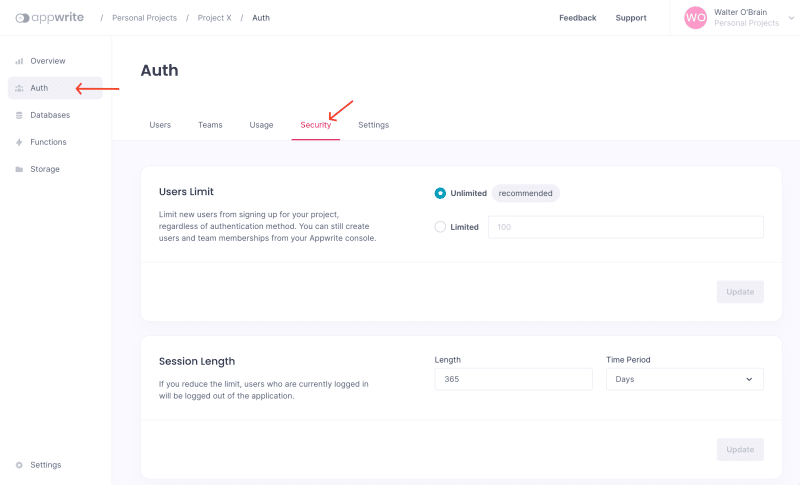Switch to the Teams tab
The image size is (800, 485).
(x=210, y=125)
